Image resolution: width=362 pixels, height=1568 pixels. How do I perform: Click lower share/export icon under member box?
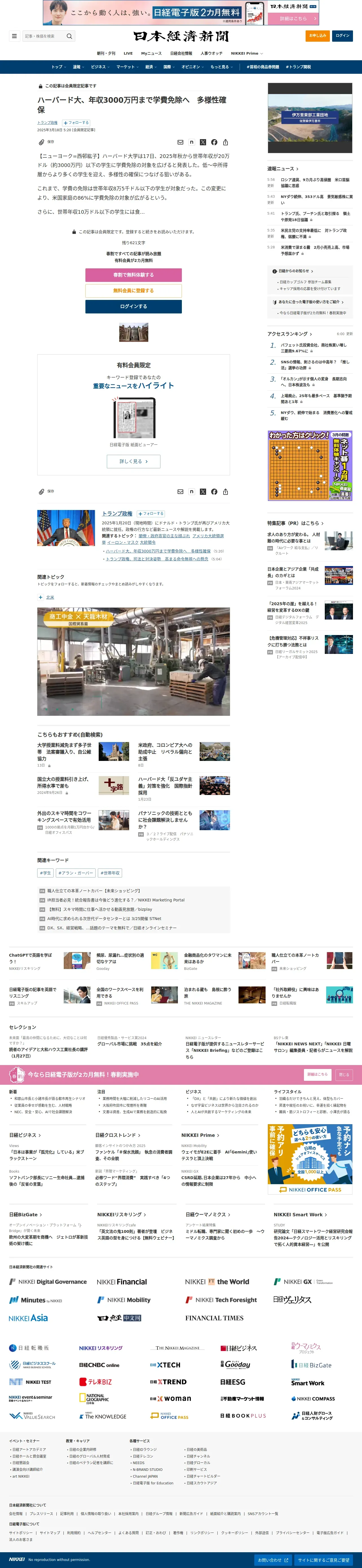click(x=226, y=491)
